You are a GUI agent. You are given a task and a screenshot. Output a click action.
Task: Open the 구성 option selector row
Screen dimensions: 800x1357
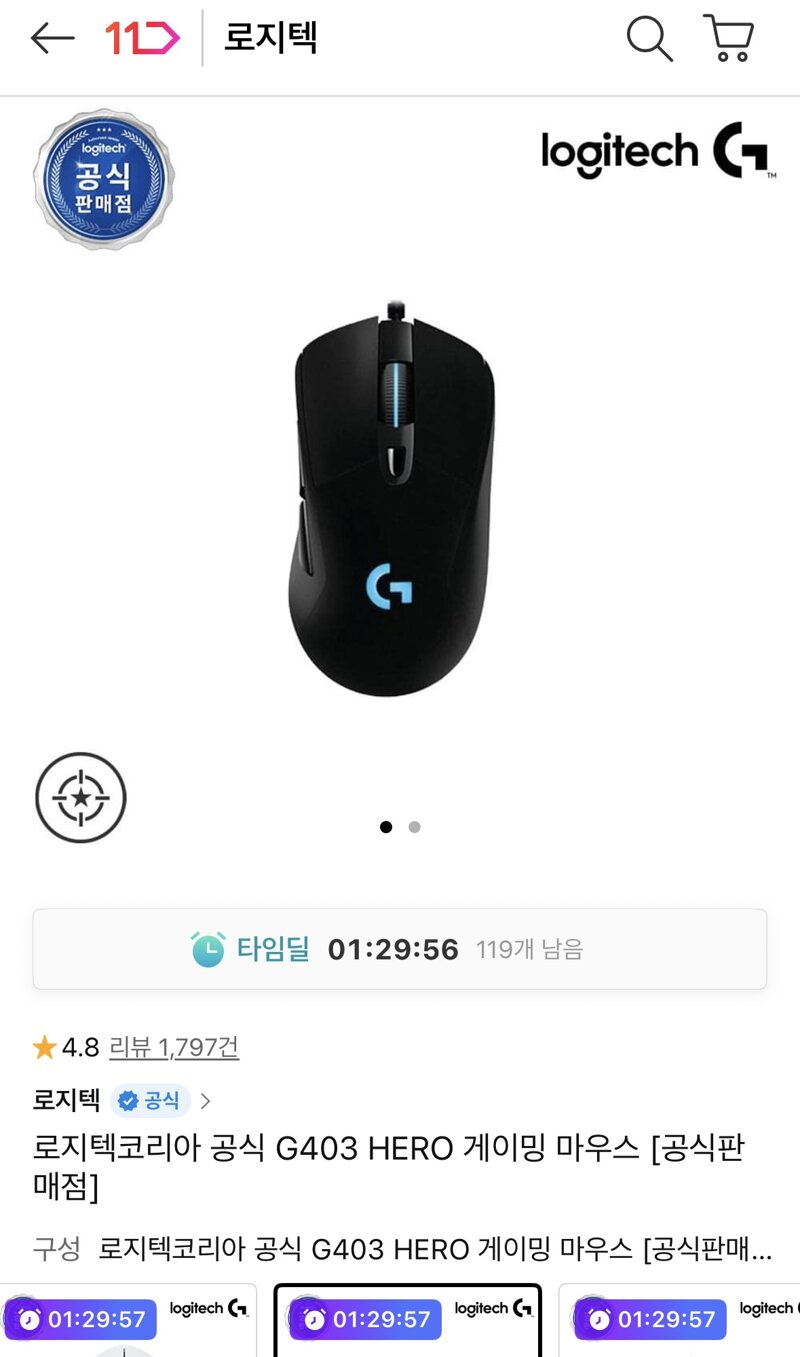(402, 1249)
